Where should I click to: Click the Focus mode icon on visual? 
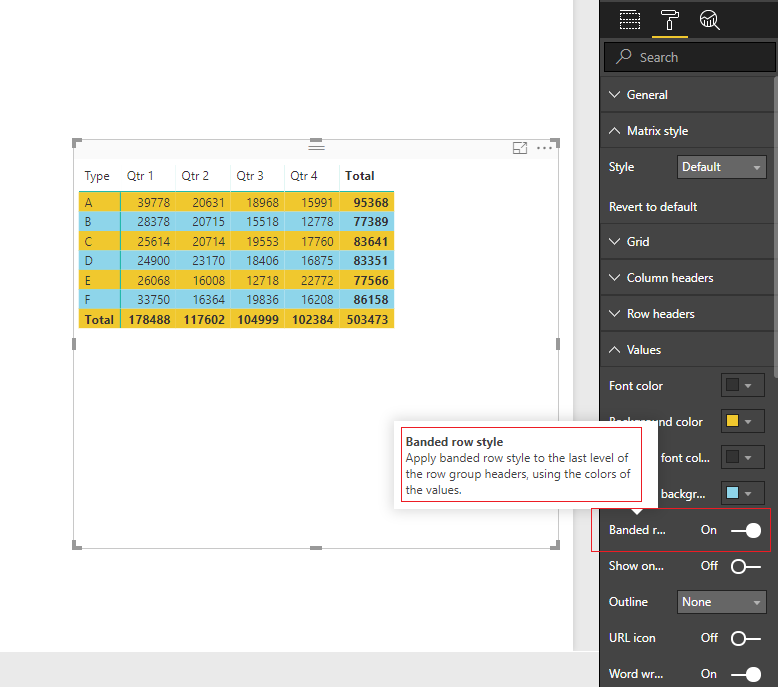tap(519, 148)
